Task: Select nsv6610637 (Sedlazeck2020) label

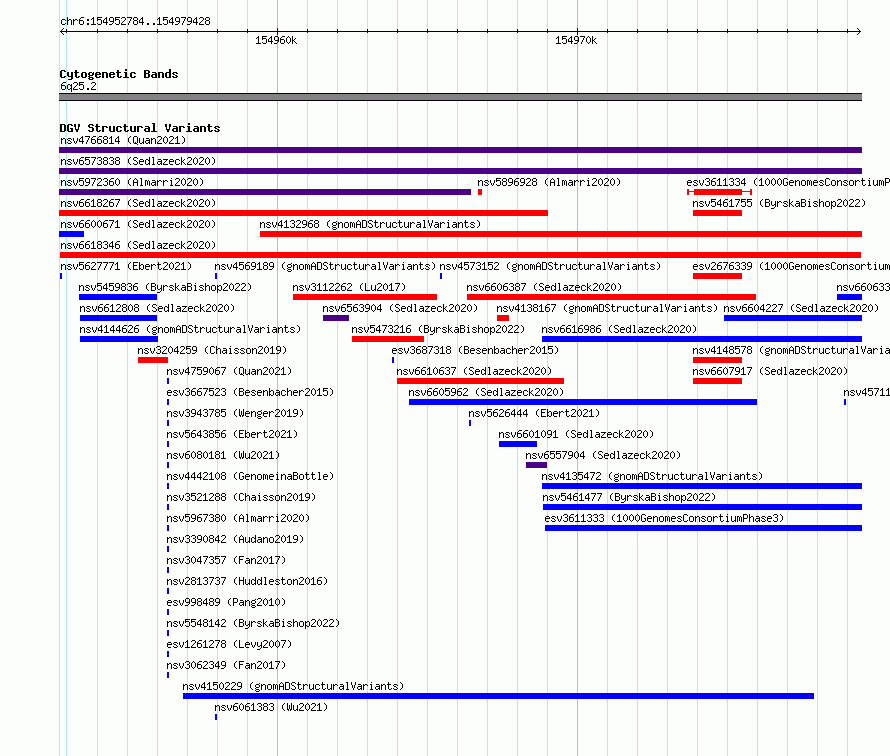Action: click(474, 371)
